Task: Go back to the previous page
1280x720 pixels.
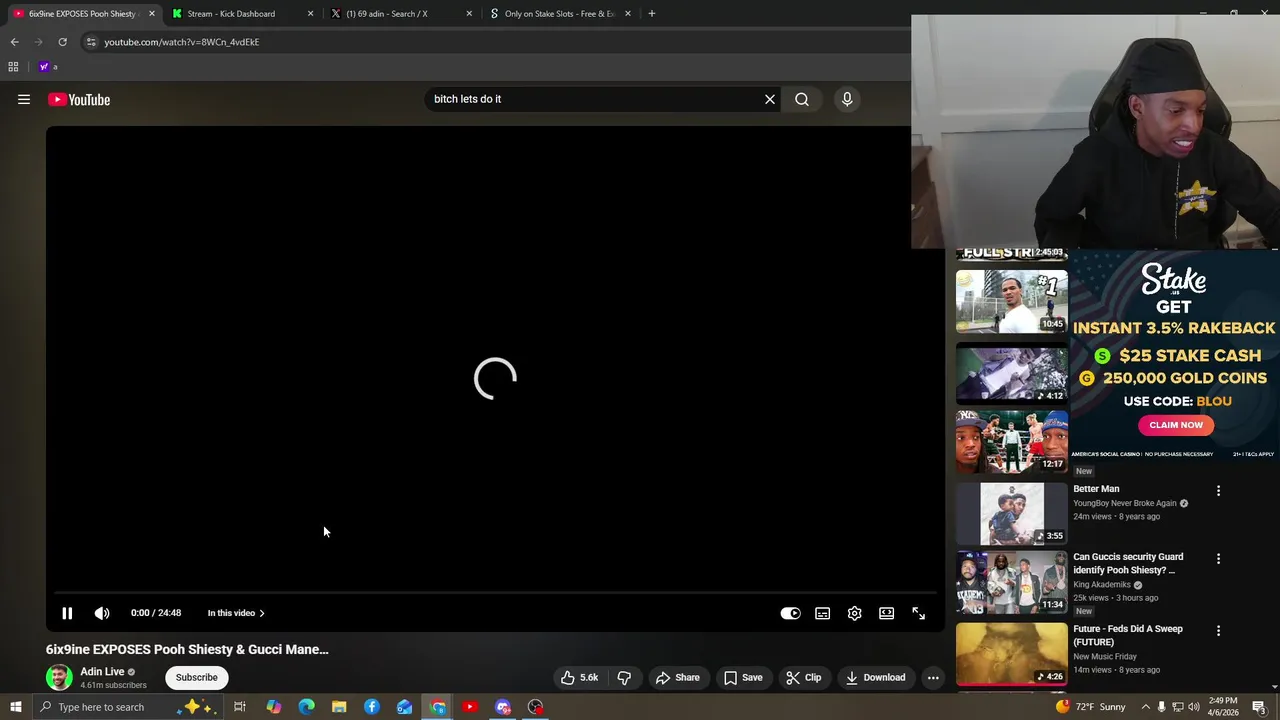Action: click(x=14, y=42)
